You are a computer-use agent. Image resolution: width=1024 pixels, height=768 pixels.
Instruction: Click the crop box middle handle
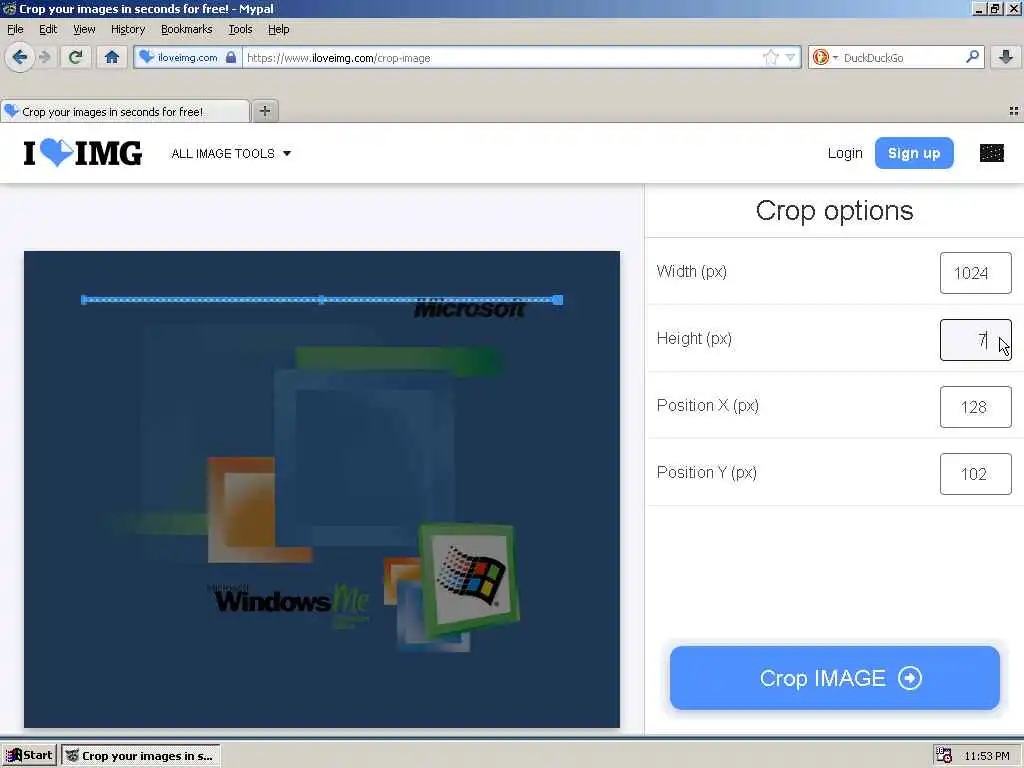pyautogui.click(x=321, y=300)
